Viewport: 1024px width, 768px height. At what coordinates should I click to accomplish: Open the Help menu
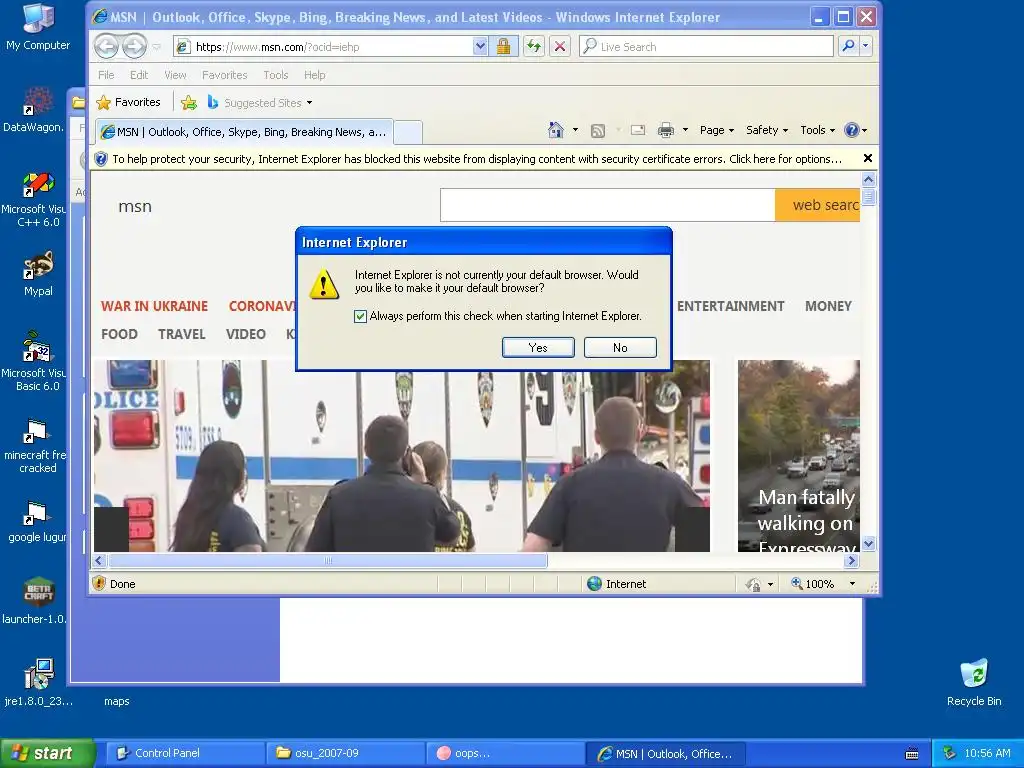point(314,75)
